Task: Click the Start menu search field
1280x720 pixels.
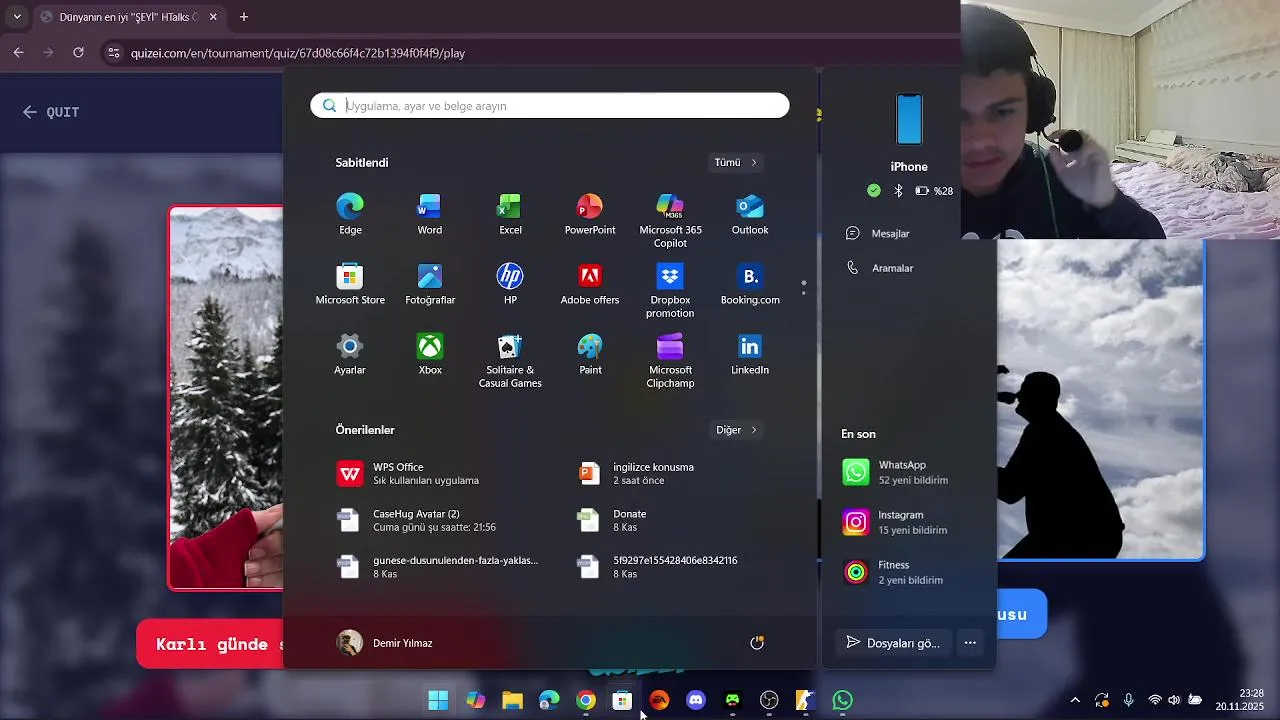Action: click(550, 105)
